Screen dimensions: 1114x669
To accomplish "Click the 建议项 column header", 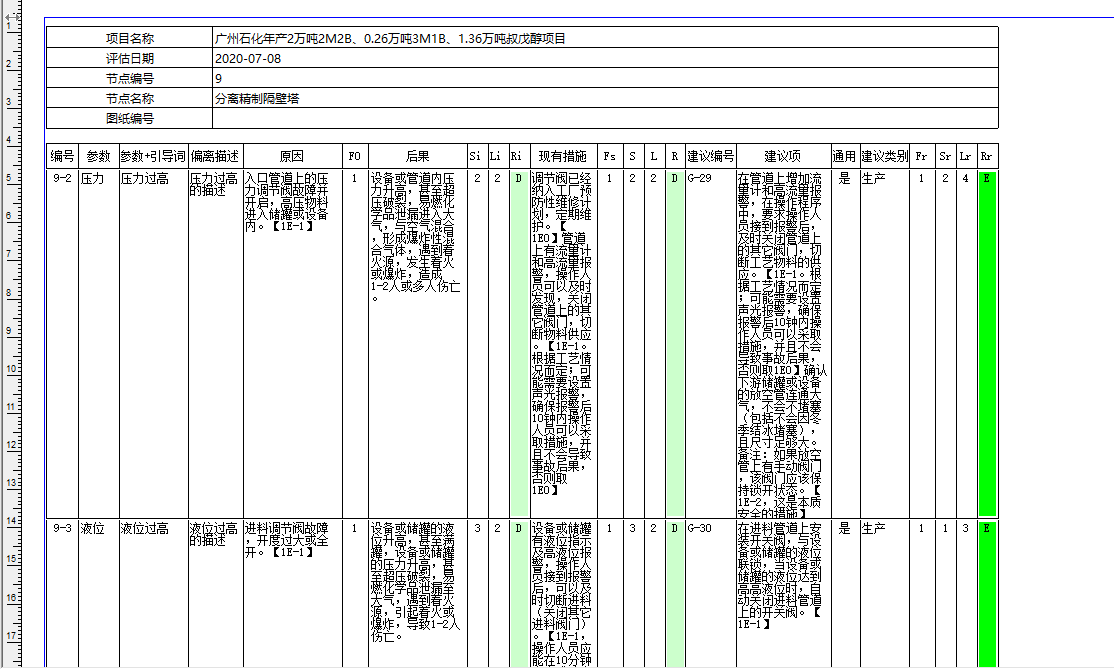I will point(783,156).
